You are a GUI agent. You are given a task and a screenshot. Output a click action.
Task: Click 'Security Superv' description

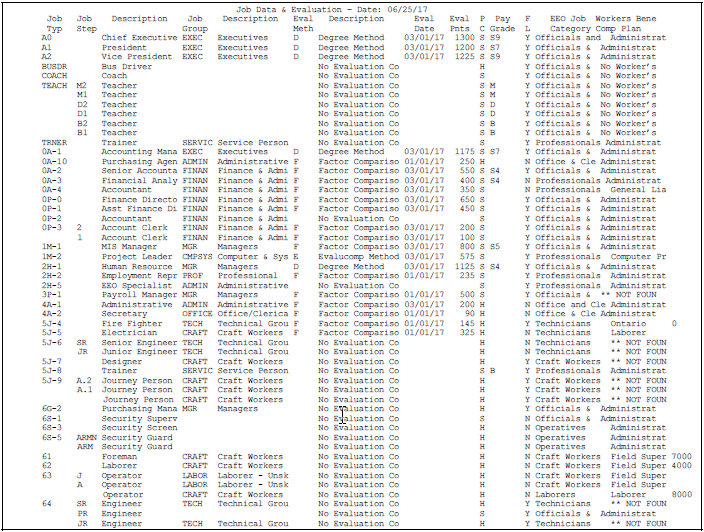point(140,419)
